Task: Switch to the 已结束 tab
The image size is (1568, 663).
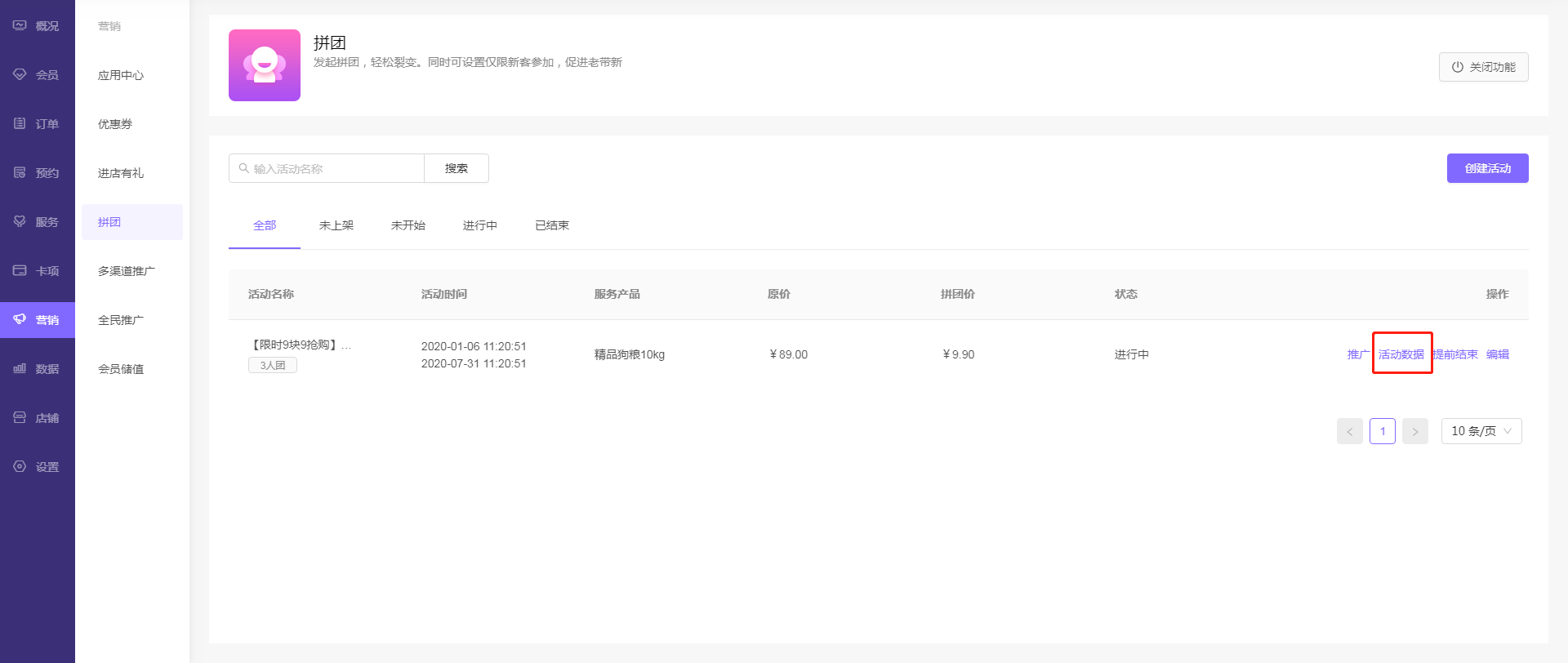Action: pos(552,225)
